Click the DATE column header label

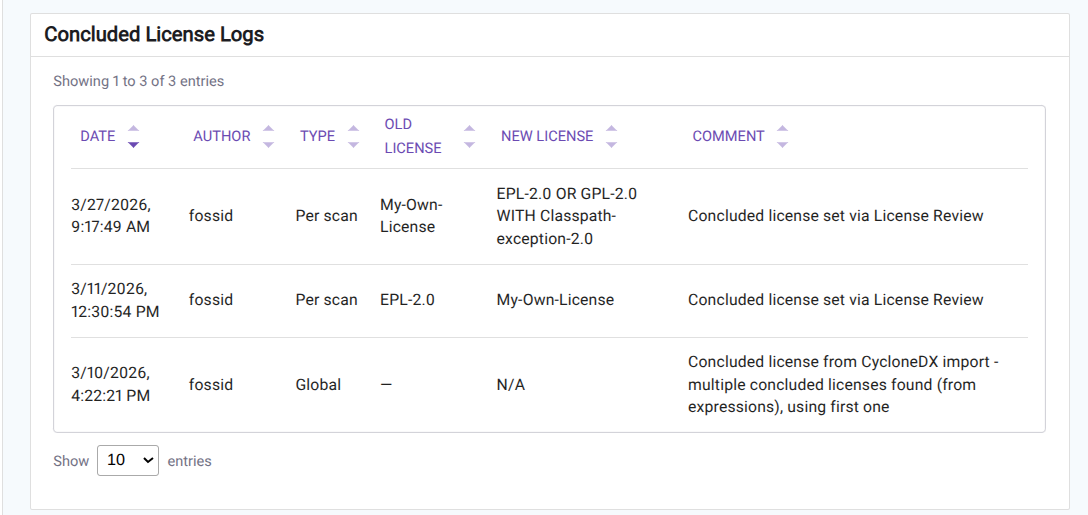click(98, 136)
